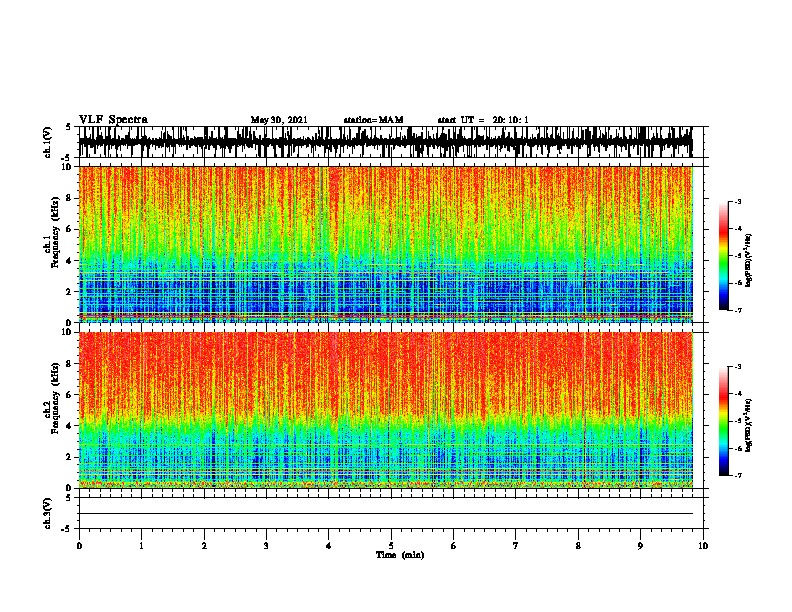Click time tick label "5" on x-axis
The image size is (792, 612).
click(391, 546)
